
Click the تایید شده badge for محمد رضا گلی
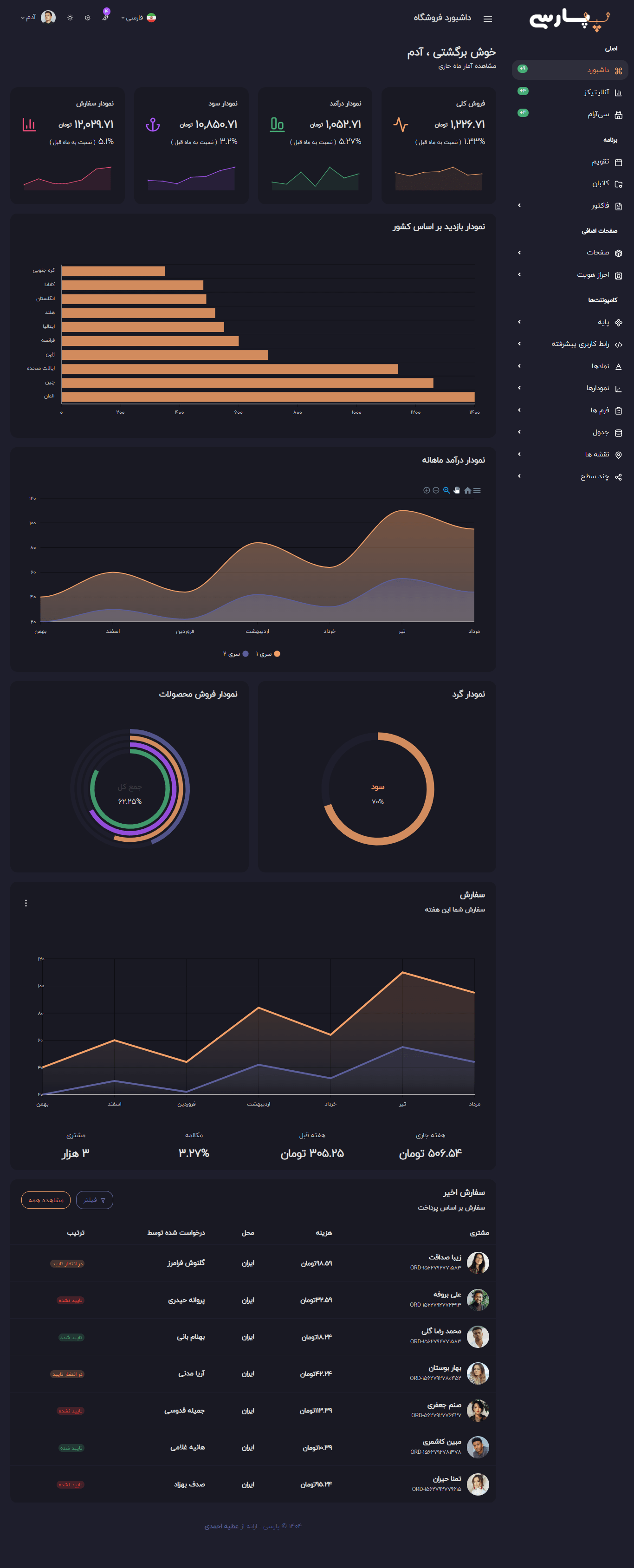click(x=71, y=1337)
